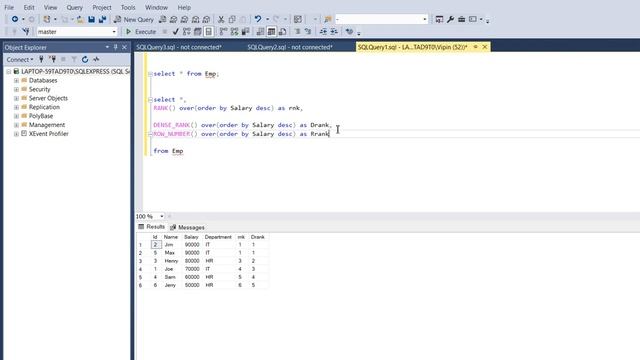This screenshot has width=640, height=360.
Task: Click the Cut scissors icon
Action: click(x=221, y=19)
